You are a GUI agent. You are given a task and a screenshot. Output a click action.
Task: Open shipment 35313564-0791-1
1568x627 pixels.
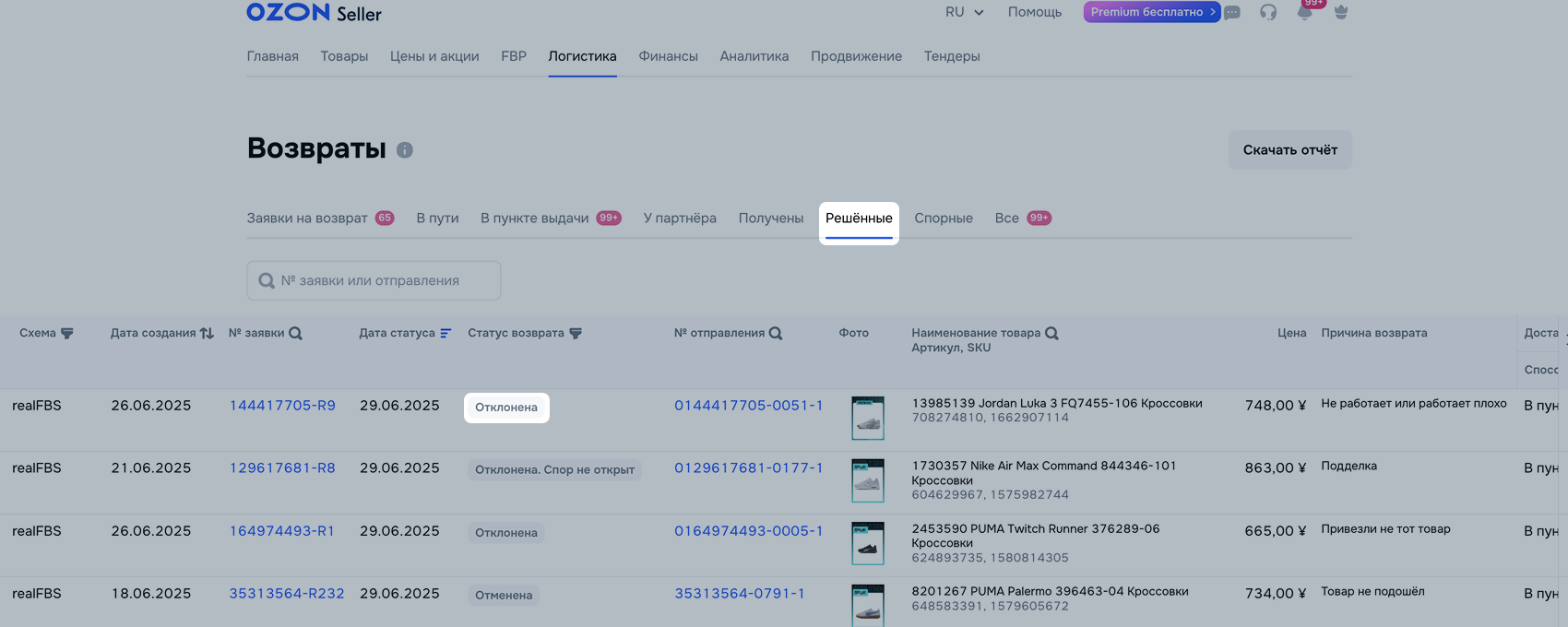coord(740,594)
